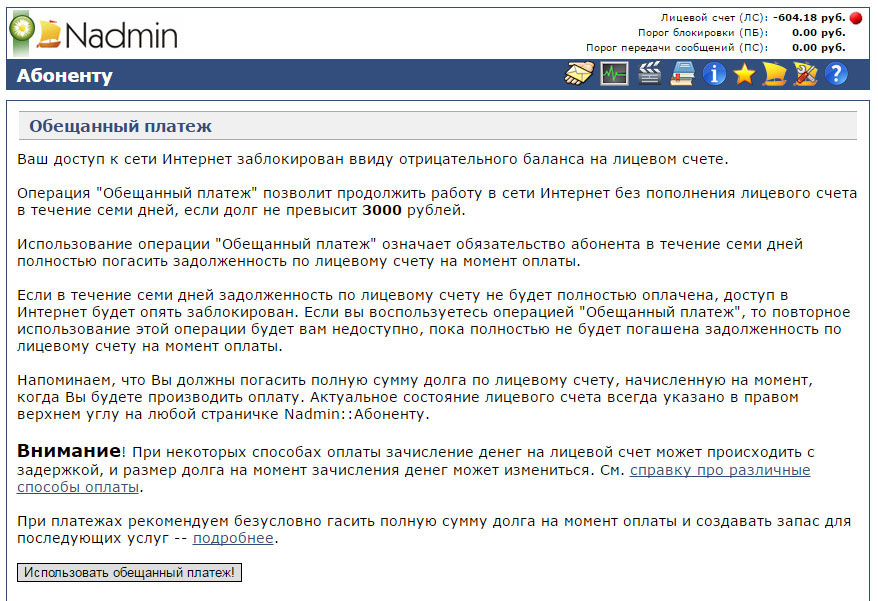Screen dimensions: 878x601
Task: Click the Обещанный платеж section heading
Action: click(x=120, y=126)
